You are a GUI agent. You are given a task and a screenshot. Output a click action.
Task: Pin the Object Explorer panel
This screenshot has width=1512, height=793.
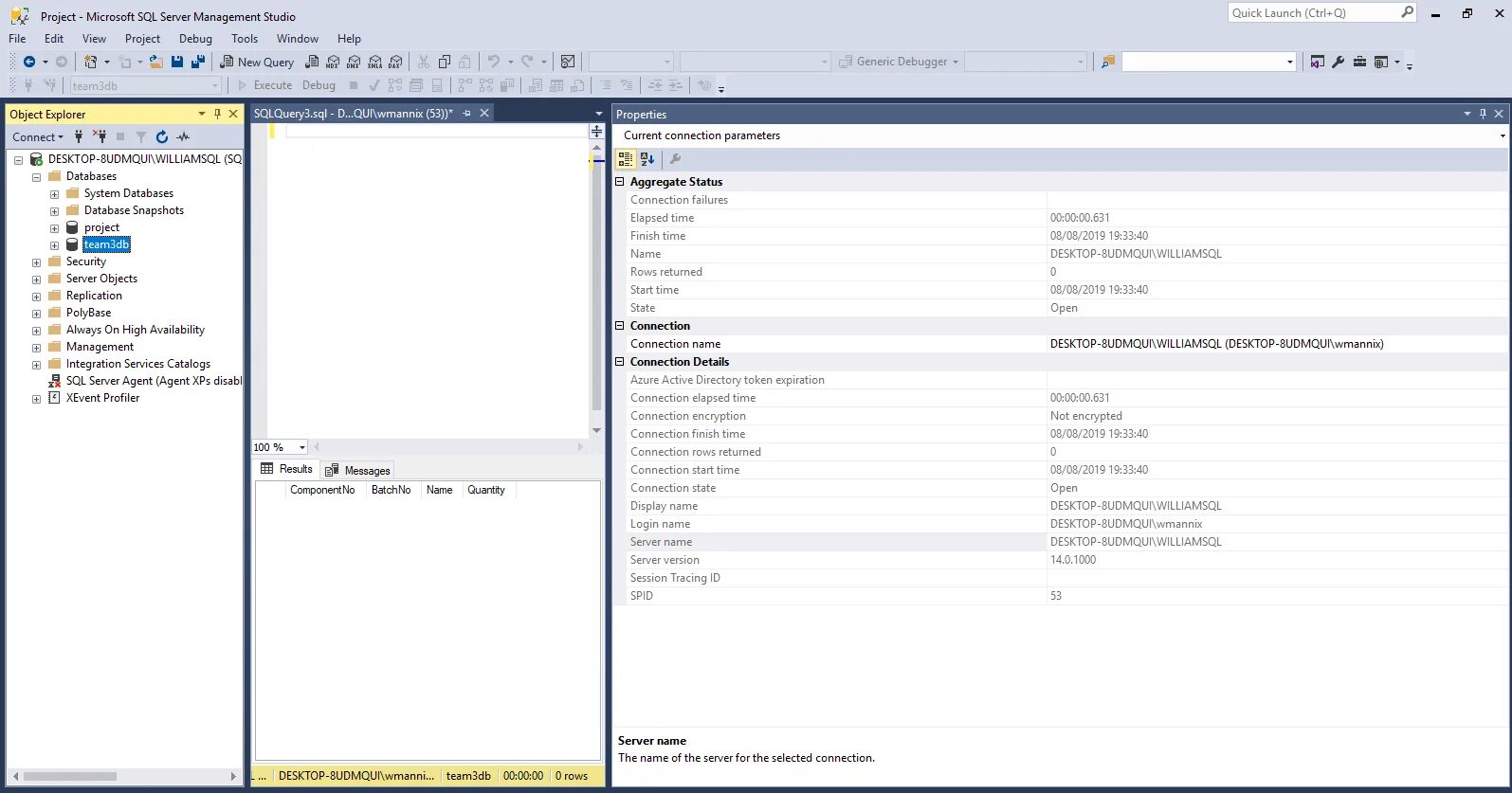pyautogui.click(x=217, y=114)
